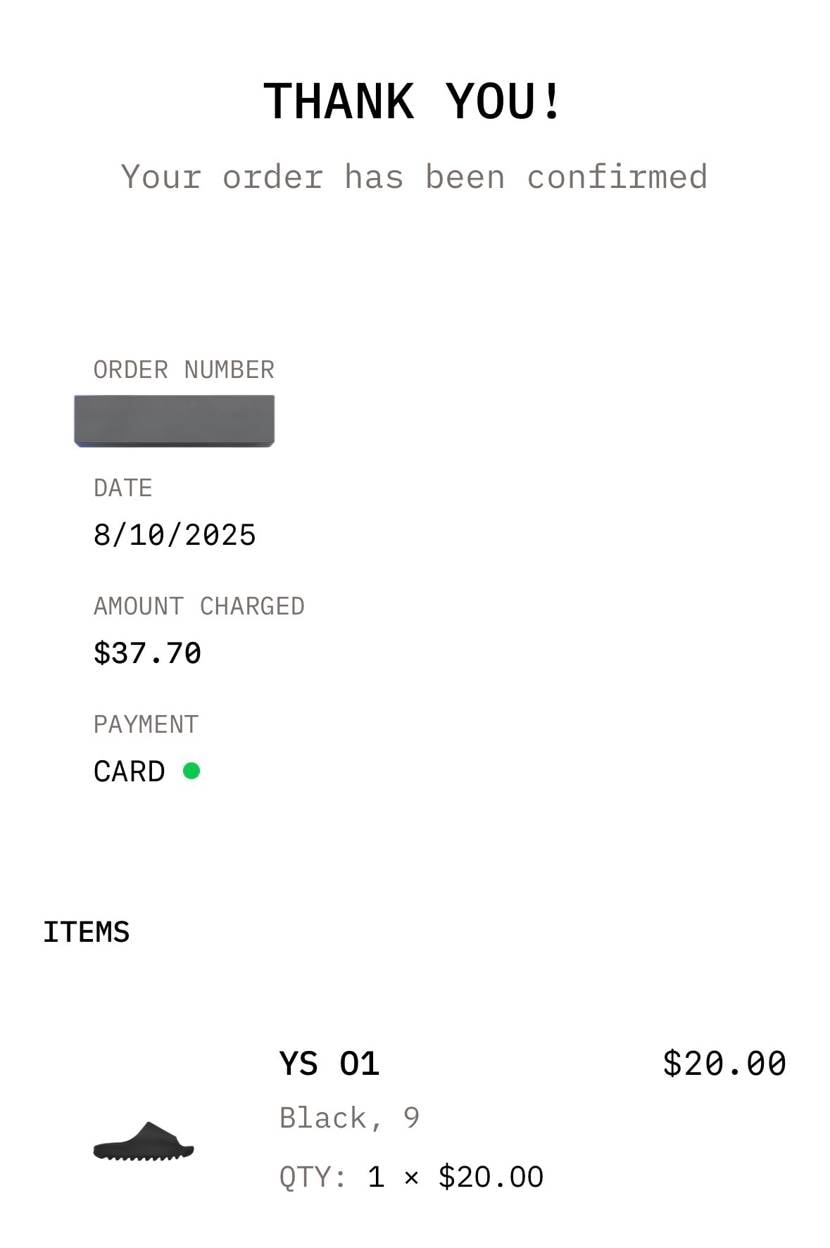The image size is (830, 1248).
Task: Click the "Your order has been confirmed" message
Action: pyautogui.click(x=414, y=177)
